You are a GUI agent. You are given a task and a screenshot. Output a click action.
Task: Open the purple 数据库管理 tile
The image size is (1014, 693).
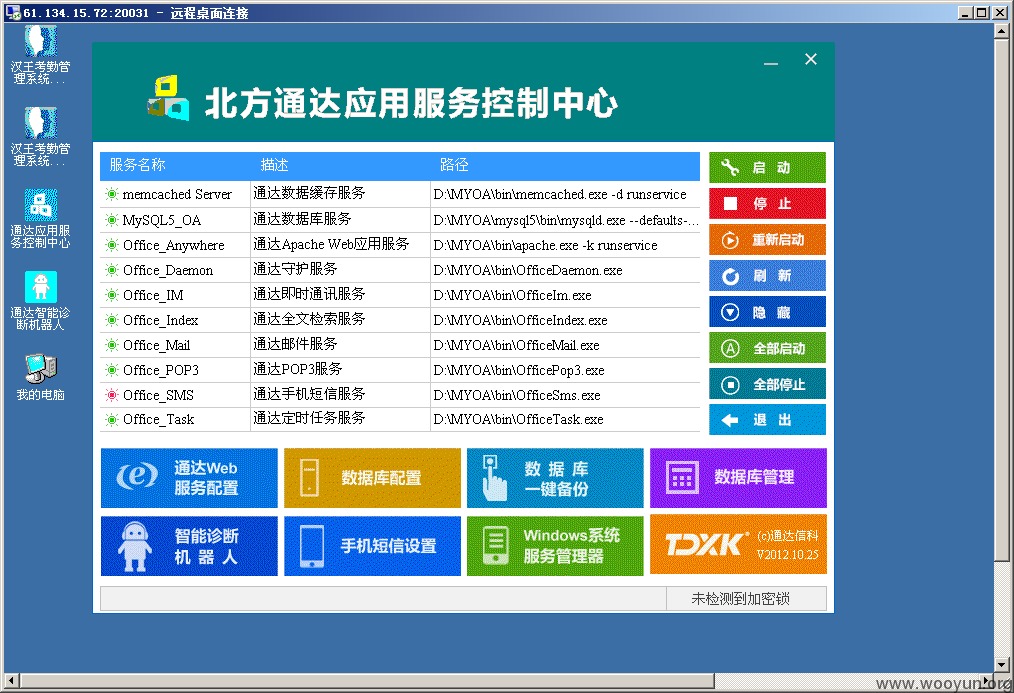tap(738, 478)
